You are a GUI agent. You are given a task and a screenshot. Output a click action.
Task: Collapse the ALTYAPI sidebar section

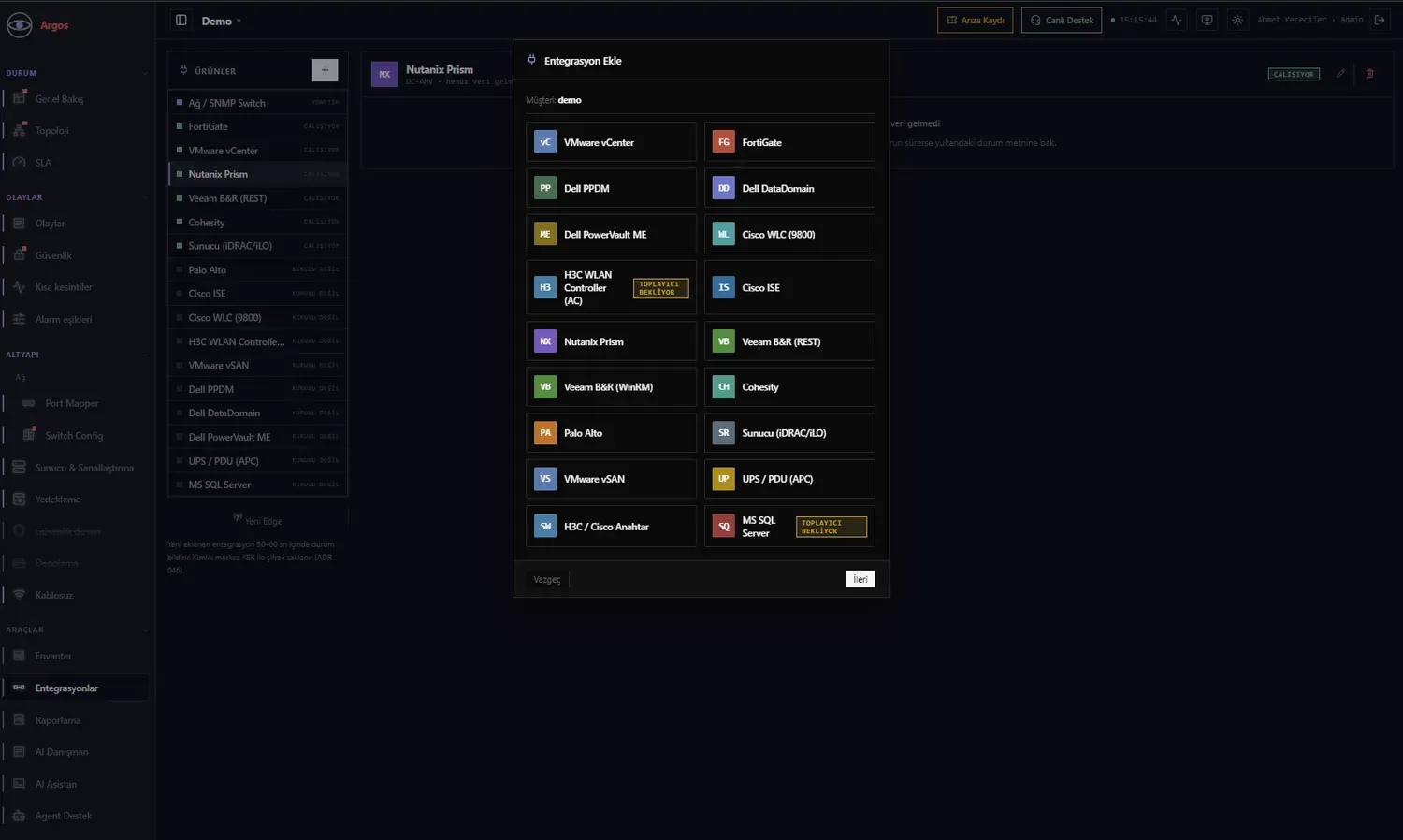(x=77, y=355)
